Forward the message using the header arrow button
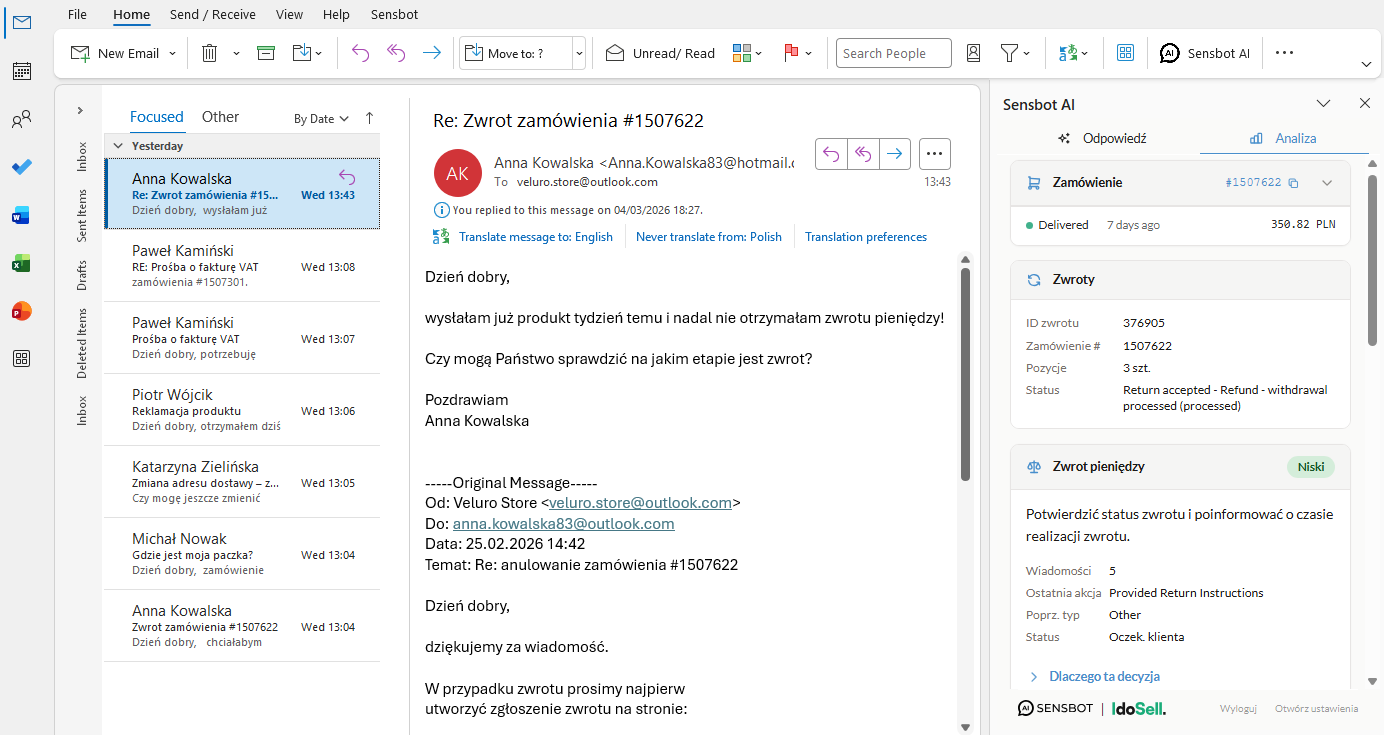 tap(895, 154)
